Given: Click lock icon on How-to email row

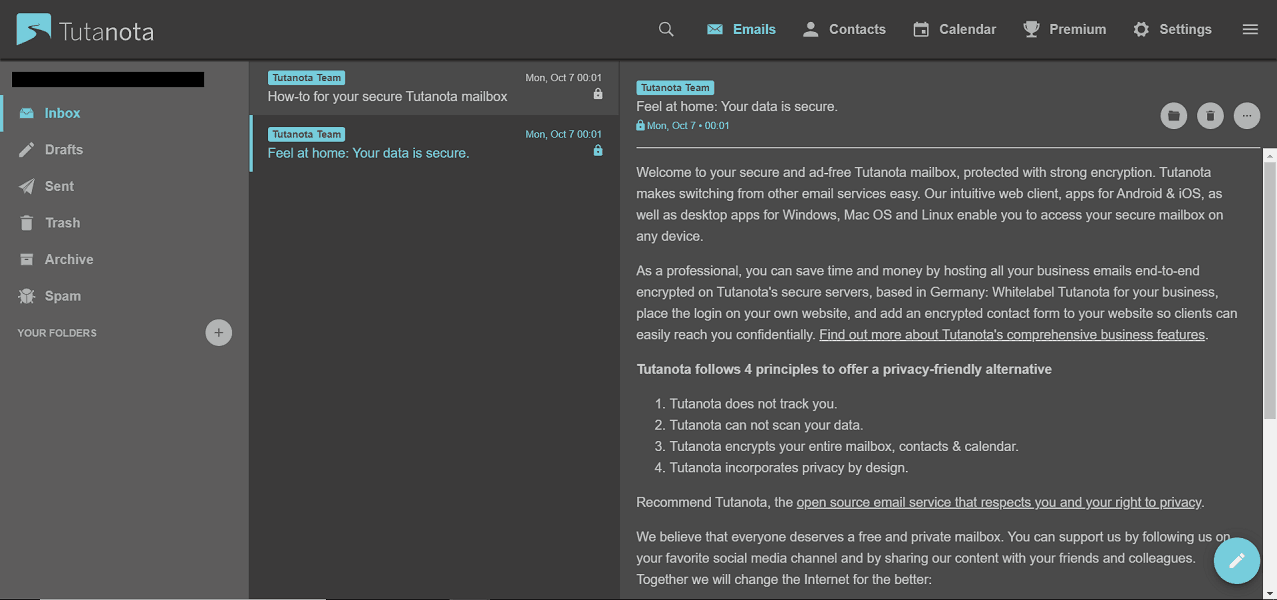Looking at the screenshot, I should click(x=598, y=94).
